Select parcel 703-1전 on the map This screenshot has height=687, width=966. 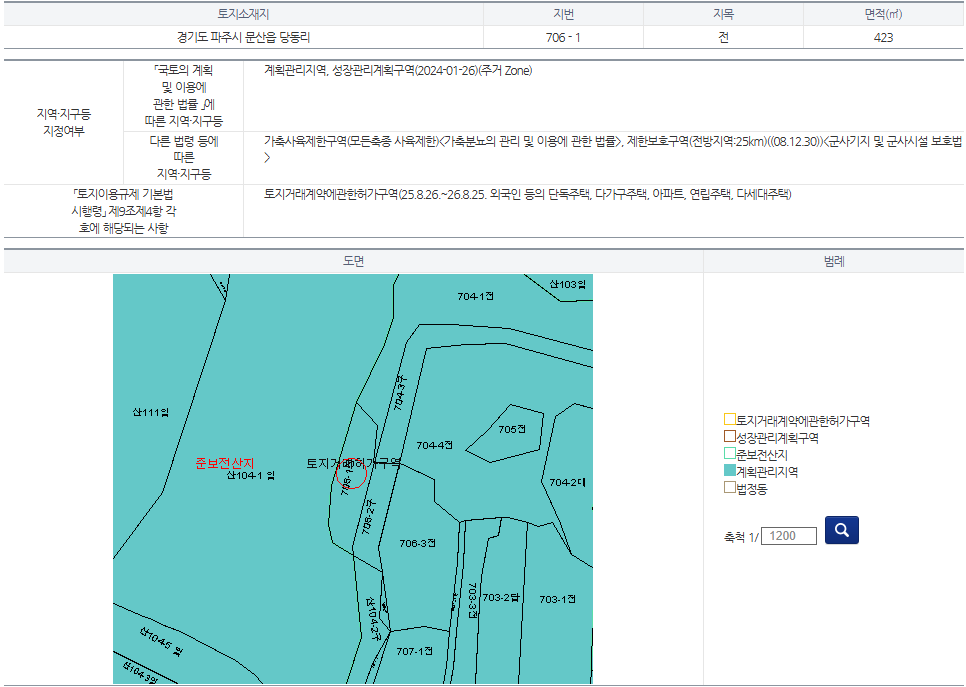[557, 599]
